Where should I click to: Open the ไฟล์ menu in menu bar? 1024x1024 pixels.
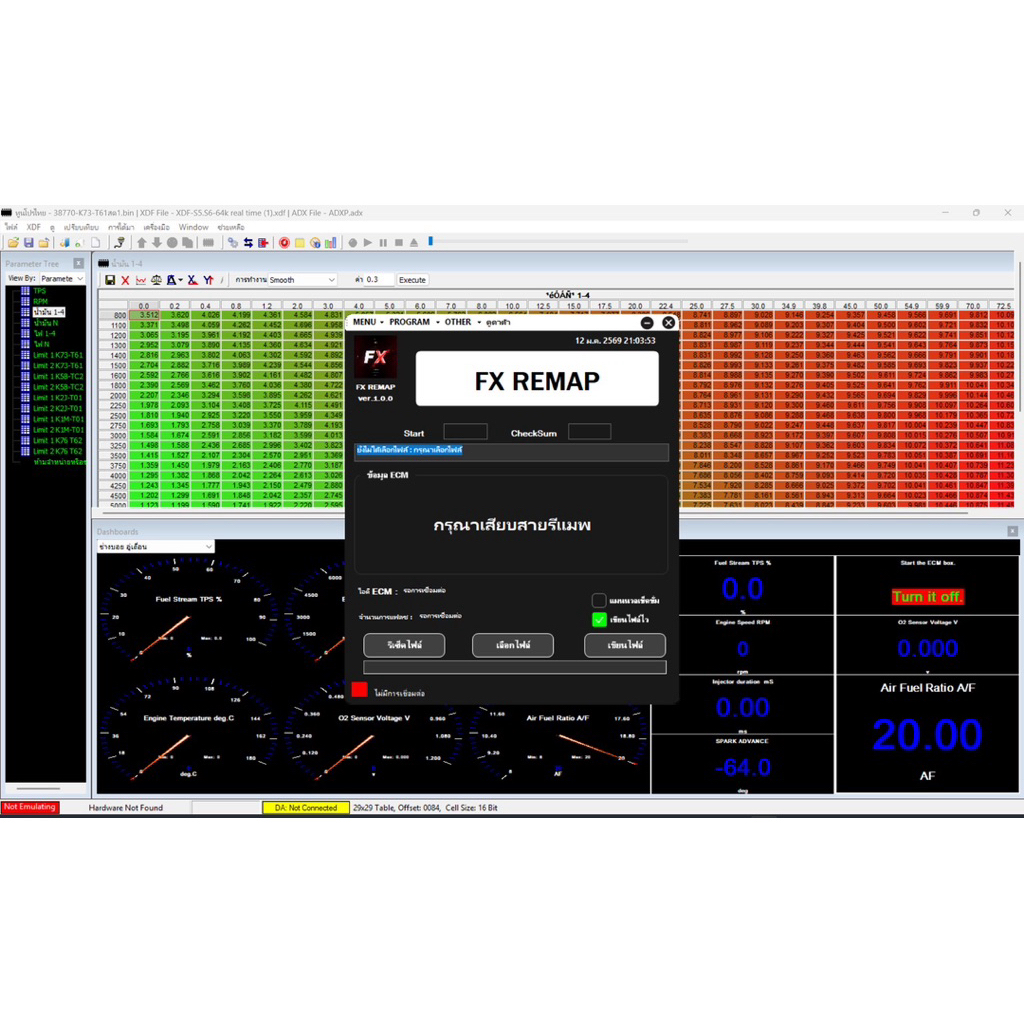click(x=11, y=227)
